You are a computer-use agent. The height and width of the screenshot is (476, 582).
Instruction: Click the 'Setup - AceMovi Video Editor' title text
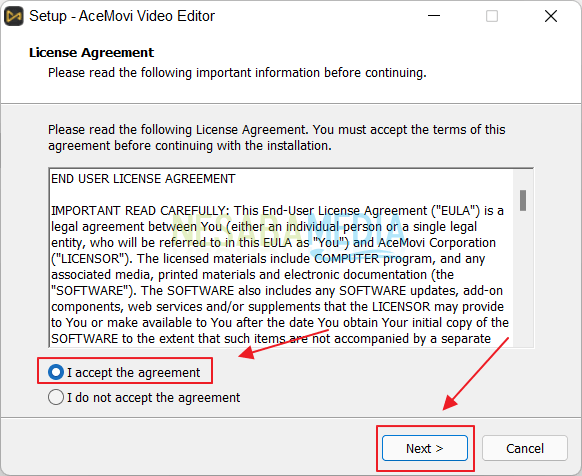(122, 16)
